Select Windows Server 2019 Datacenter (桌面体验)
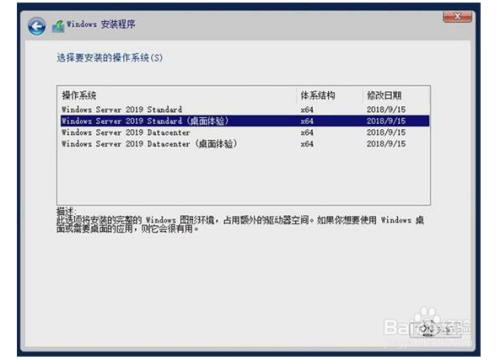Viewport: 500px width, 360px height. click(245, 144)
